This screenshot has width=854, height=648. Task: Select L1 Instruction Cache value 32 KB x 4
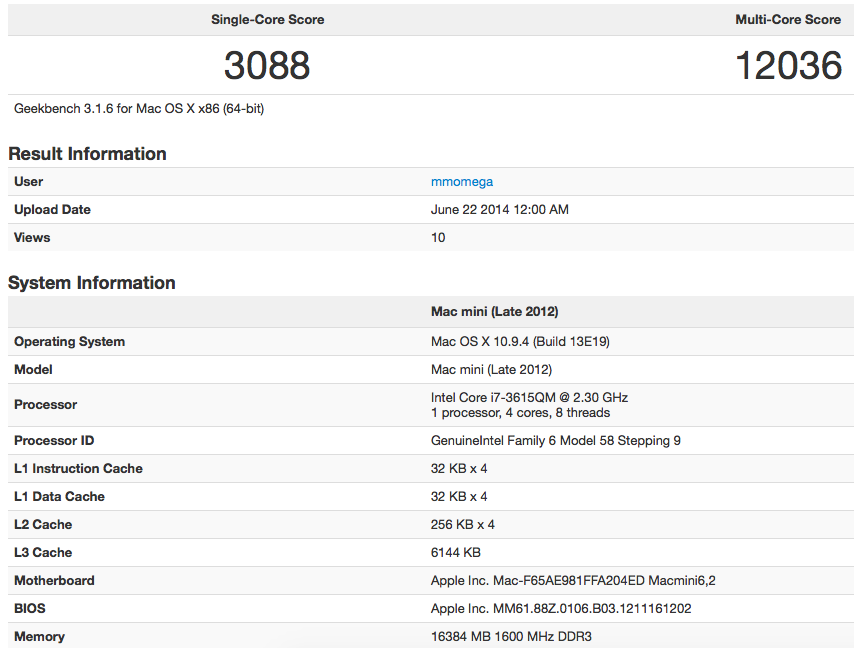[x=459, y=468]
